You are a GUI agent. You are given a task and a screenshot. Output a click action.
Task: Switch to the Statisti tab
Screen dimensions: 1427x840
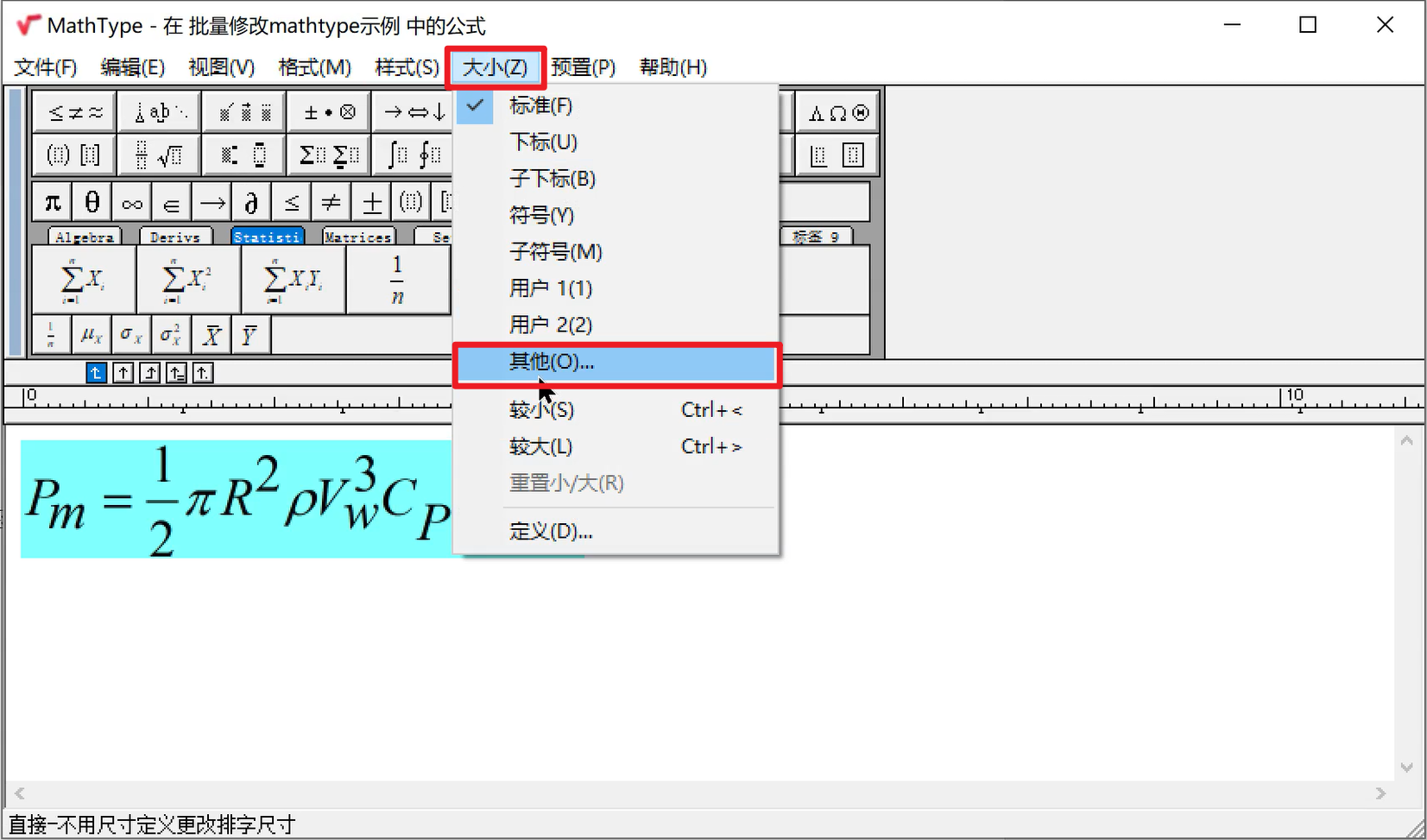267,237
